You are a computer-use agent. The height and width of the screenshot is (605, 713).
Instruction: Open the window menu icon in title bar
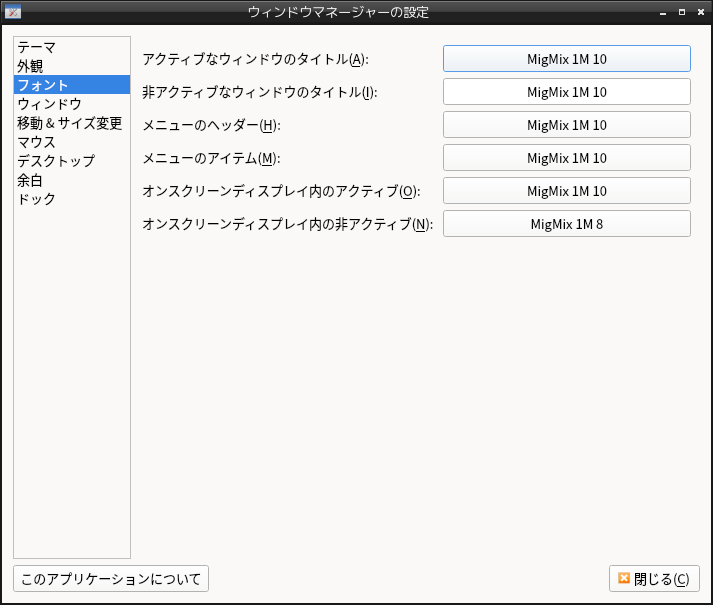13,12
